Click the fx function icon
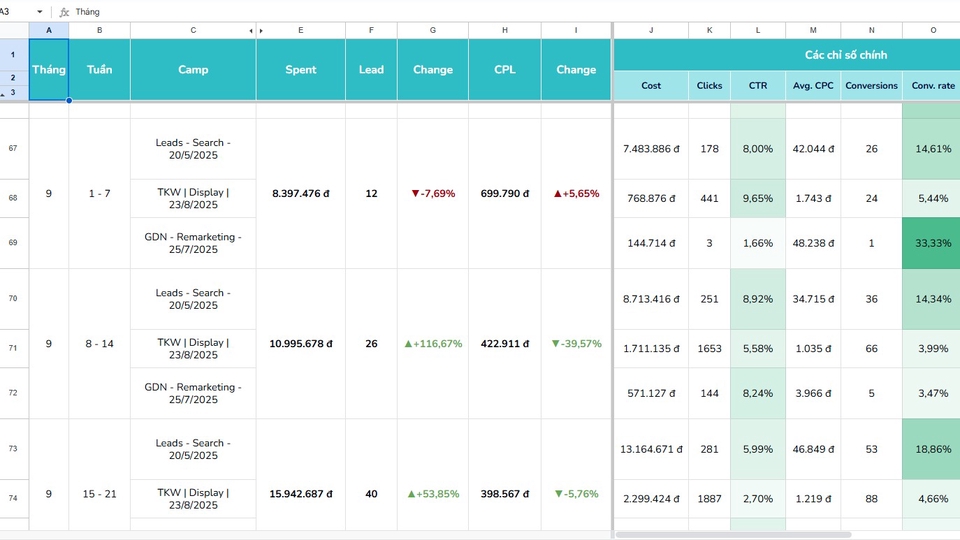960x540 pixels. (64, 12)
